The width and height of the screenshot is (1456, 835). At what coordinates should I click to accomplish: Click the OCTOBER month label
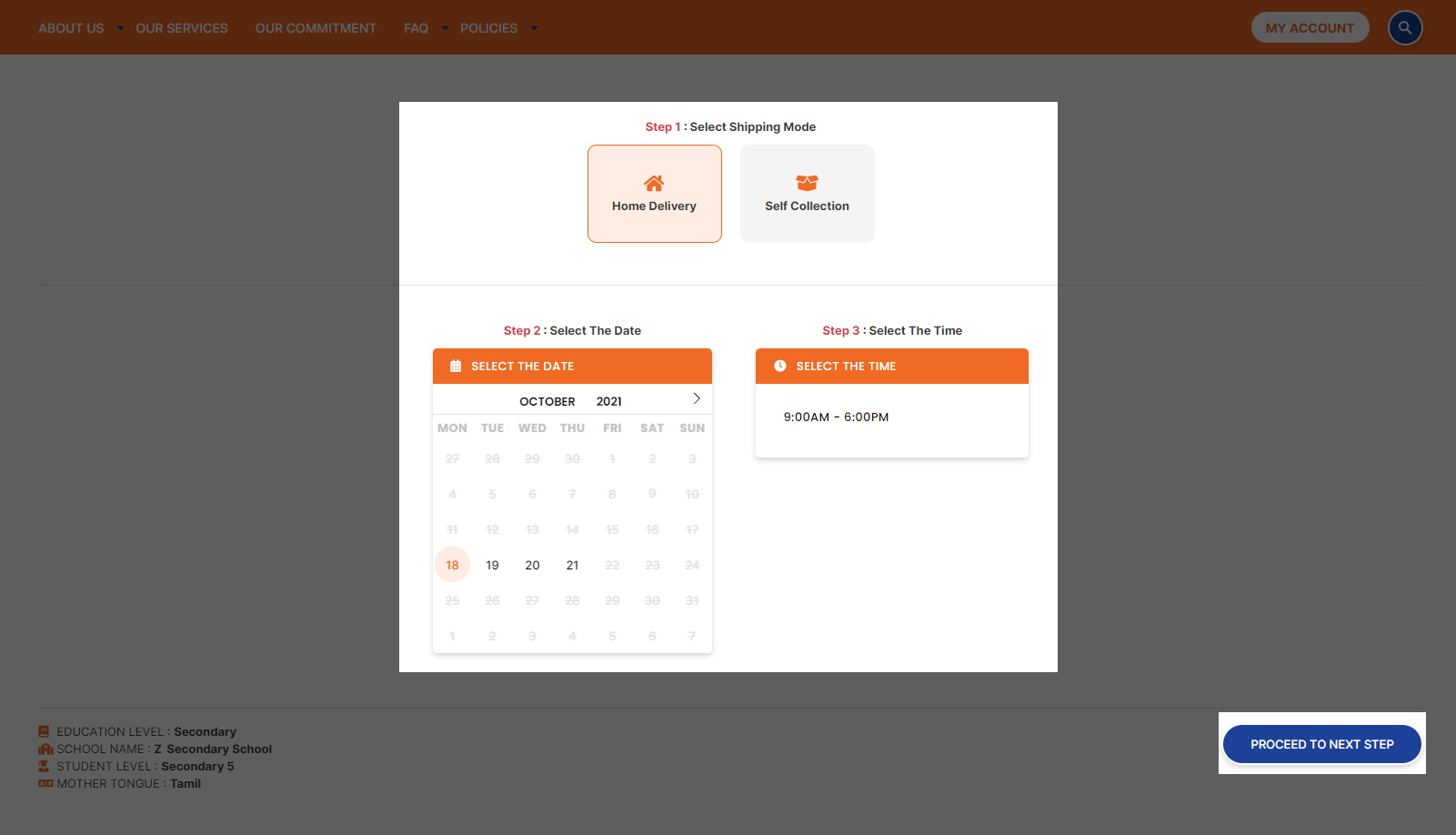(547, 401)
